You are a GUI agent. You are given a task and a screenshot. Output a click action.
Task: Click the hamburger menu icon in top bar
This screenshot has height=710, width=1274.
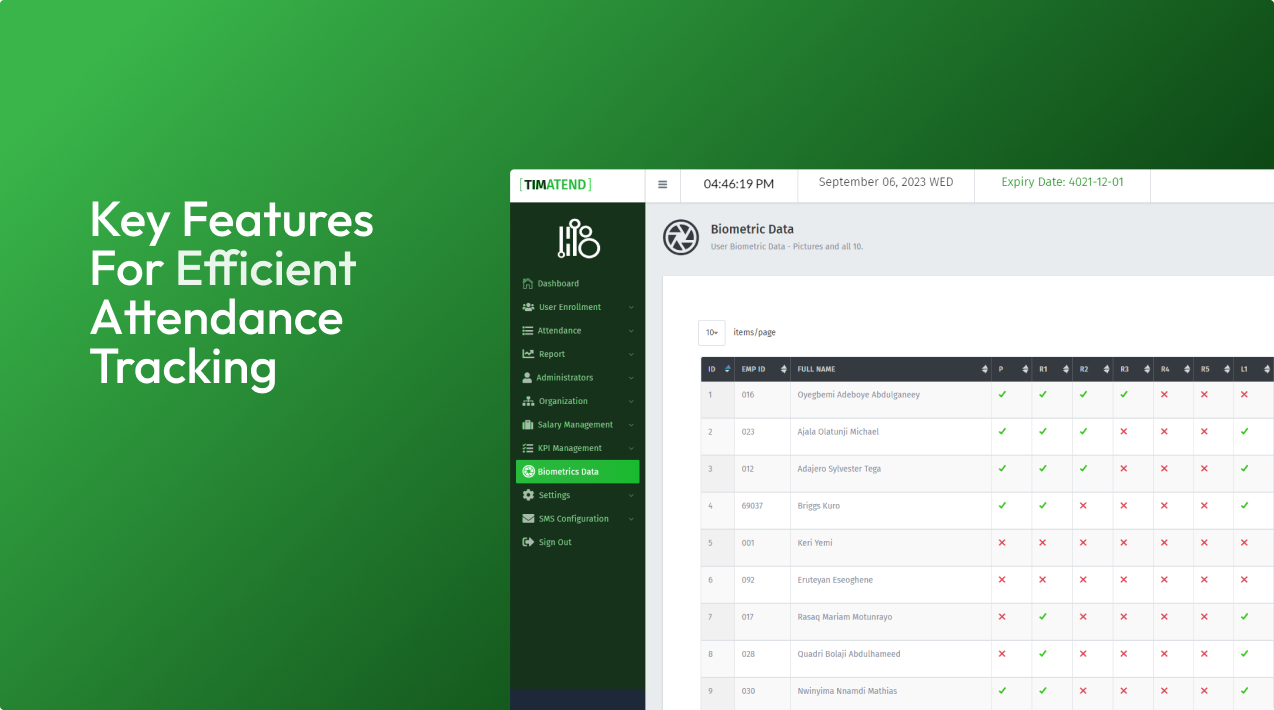662,184
